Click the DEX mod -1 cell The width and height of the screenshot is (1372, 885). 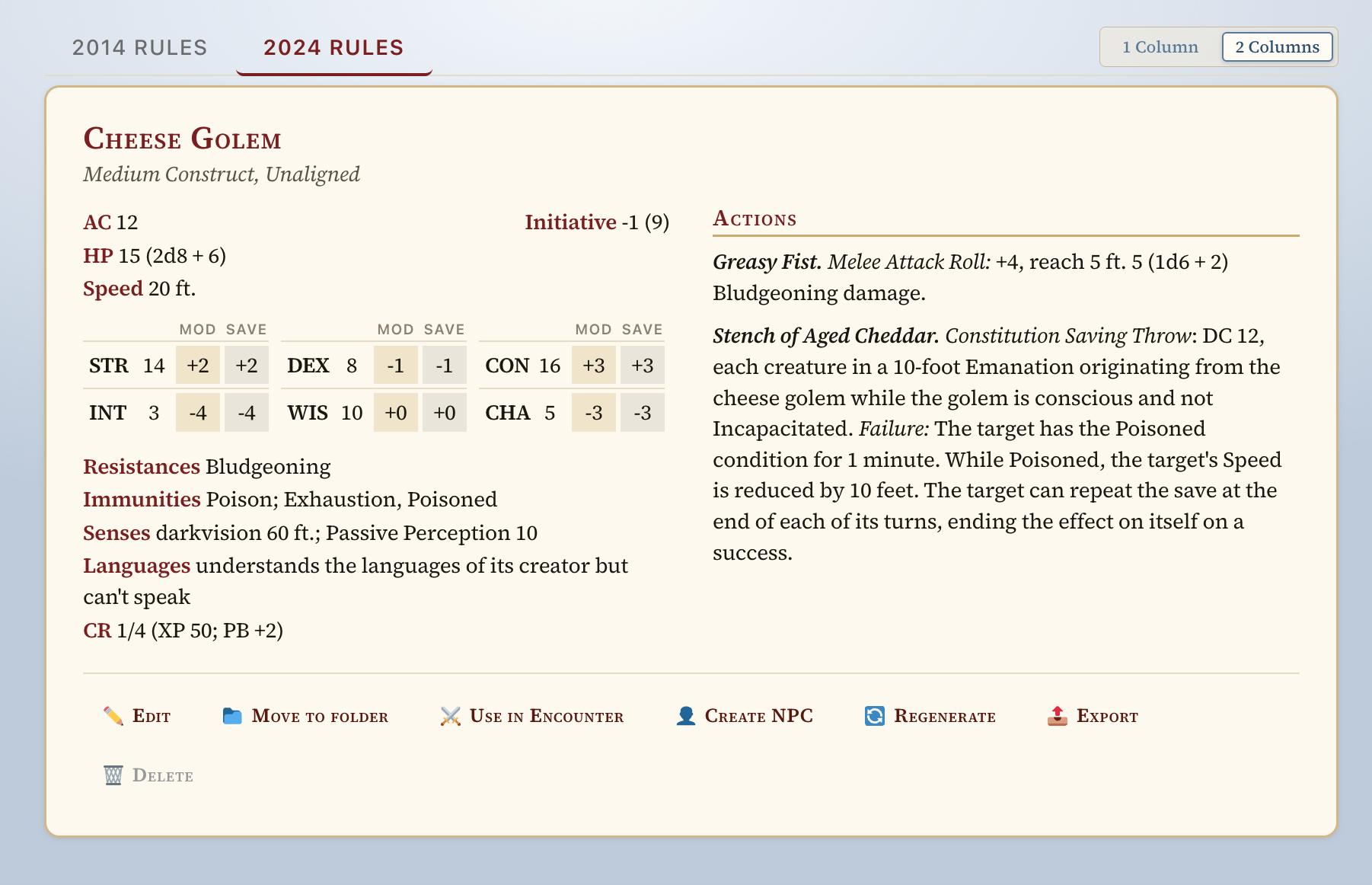pos(396,366)
